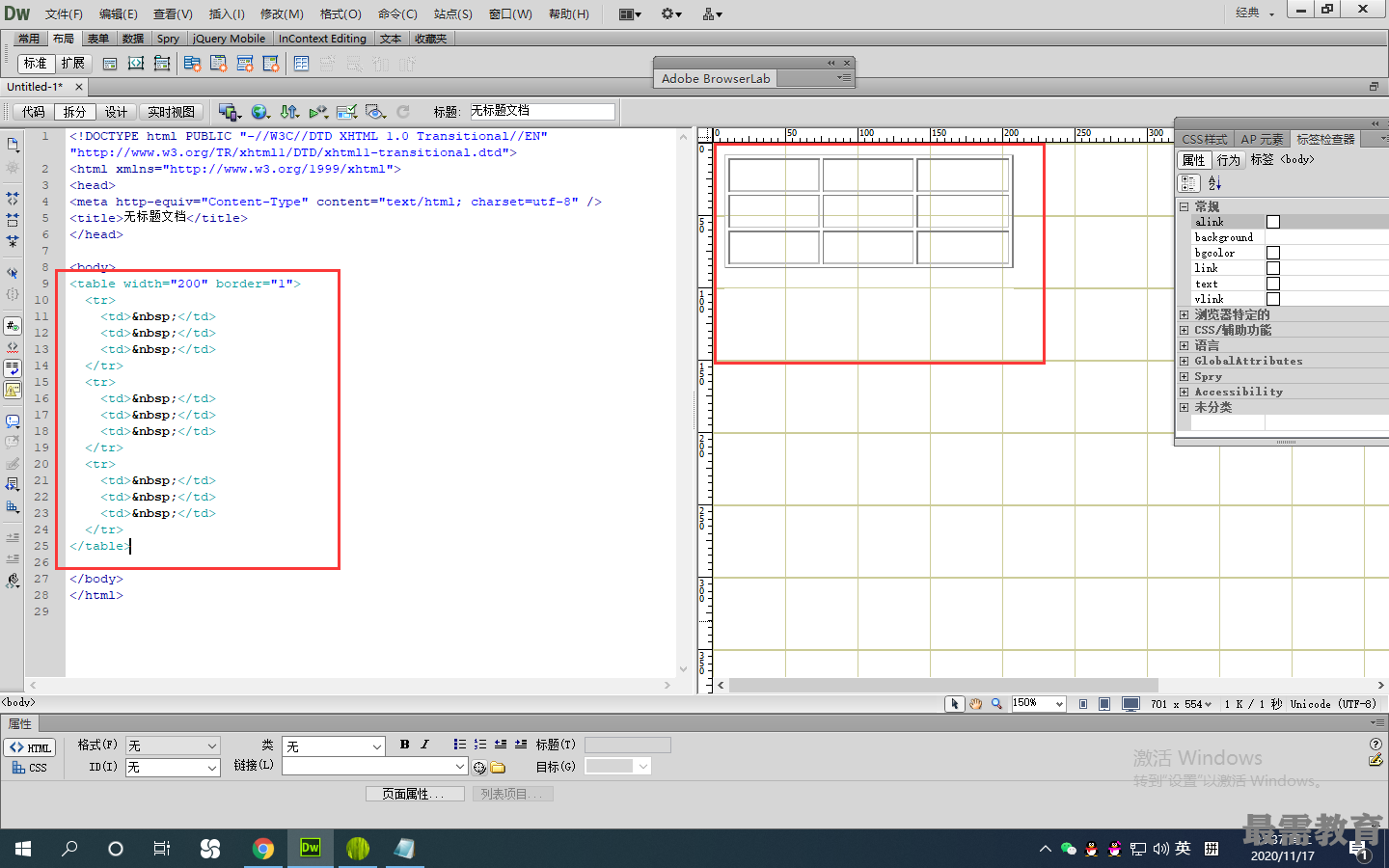Toggle syntax error alerts button
The height and width of the screenshot is (868, 1389).
pos(13,389)
